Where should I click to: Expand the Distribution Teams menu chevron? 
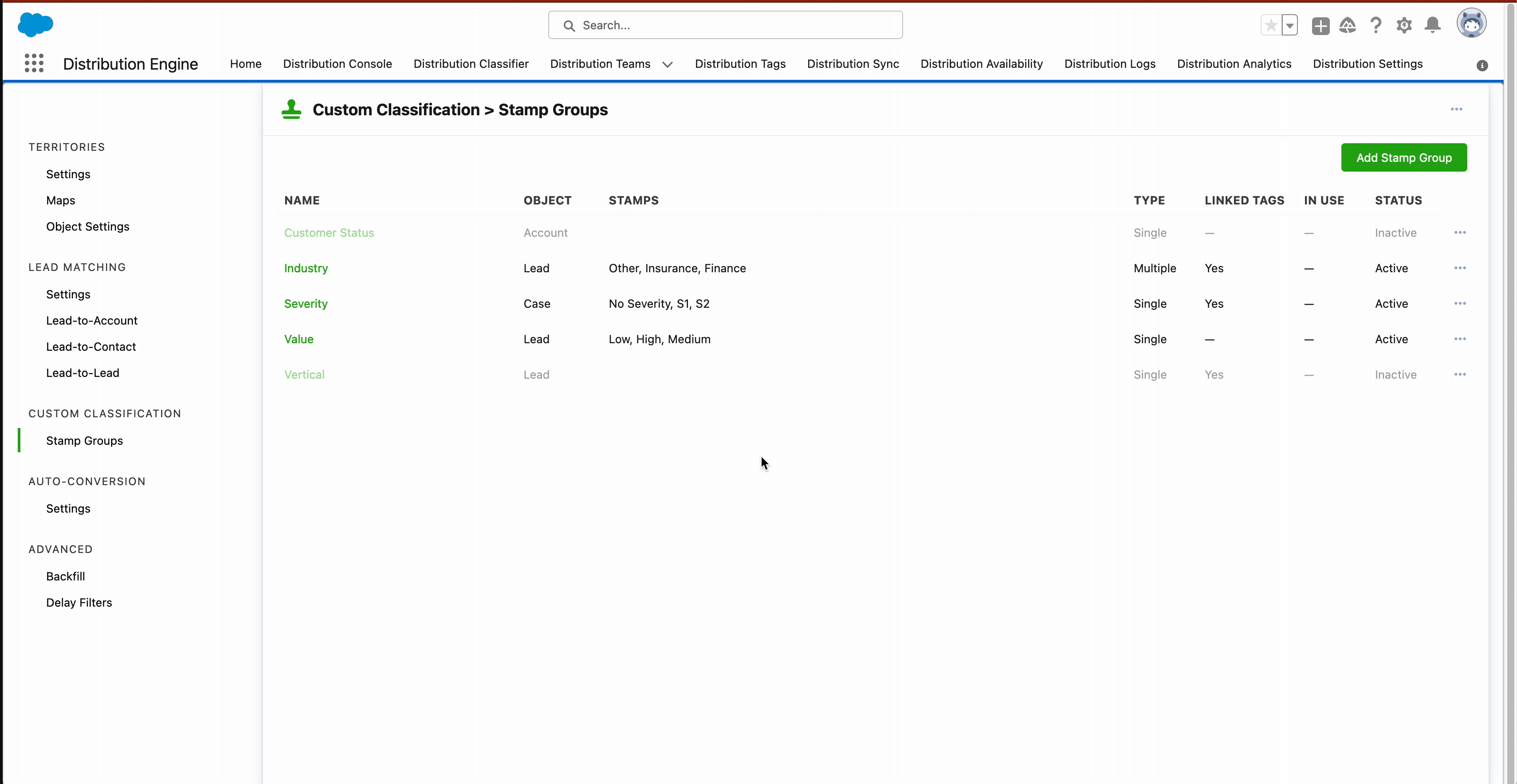[667, 64]
